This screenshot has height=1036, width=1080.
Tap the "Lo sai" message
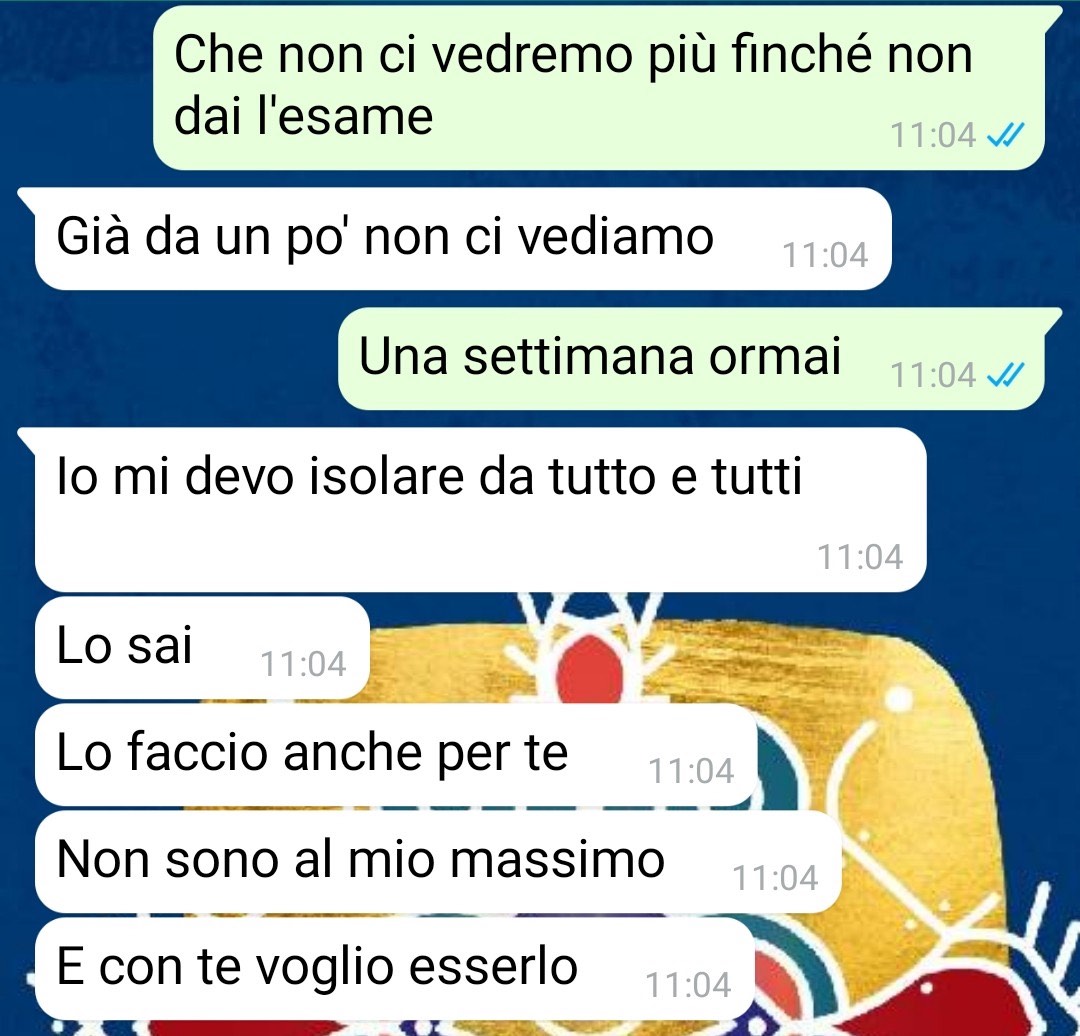[x=202, y=648]
